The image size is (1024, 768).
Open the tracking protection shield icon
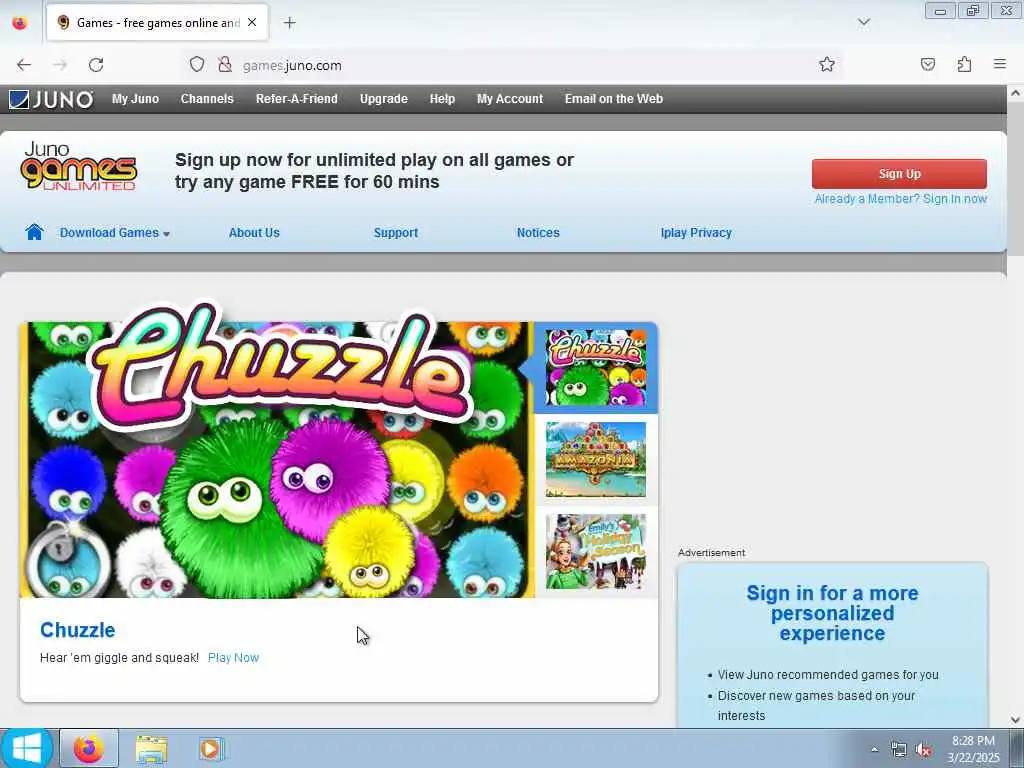click(197, 65)
